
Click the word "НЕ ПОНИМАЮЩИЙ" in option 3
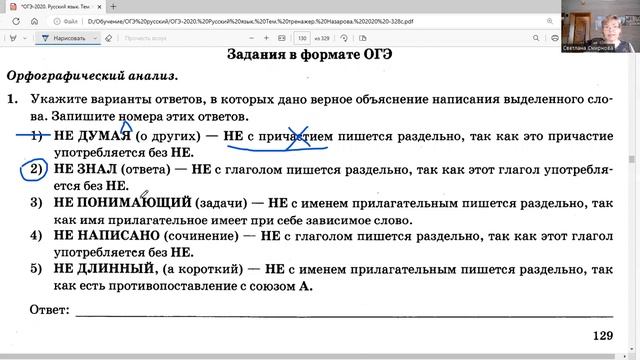pyautogui.click(x=122, y=202)
